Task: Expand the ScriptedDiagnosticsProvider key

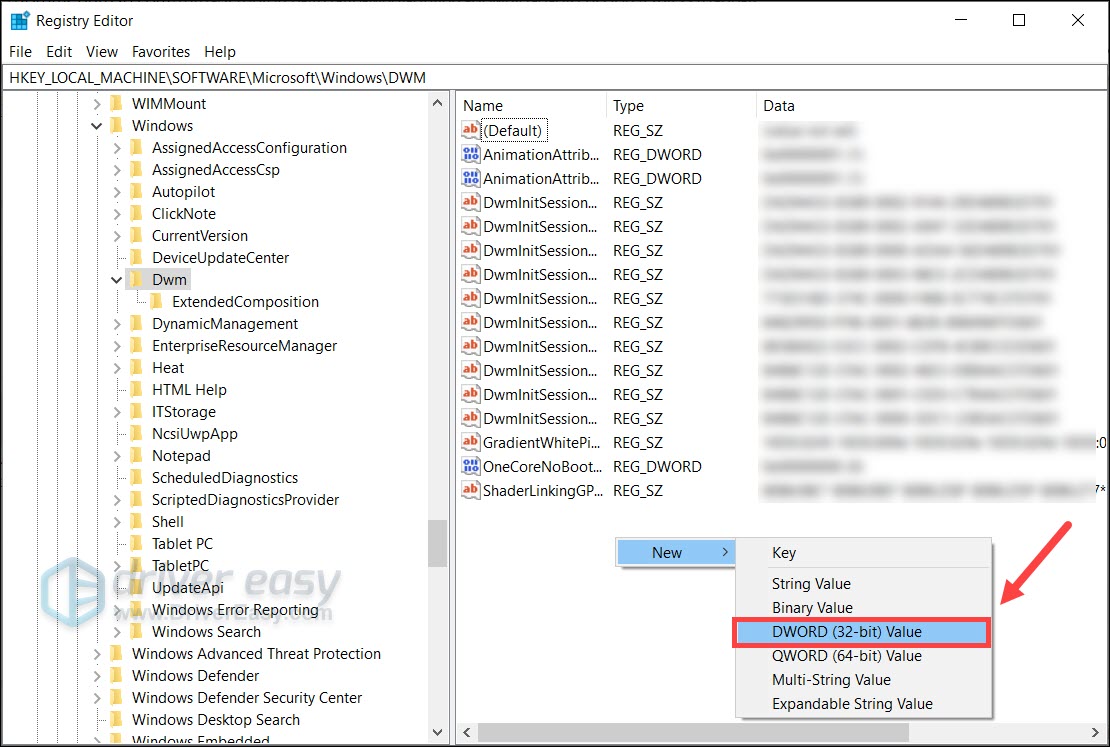Action: point(118,500)
